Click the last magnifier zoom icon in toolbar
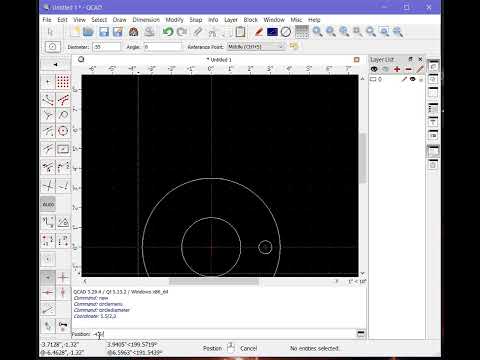The image size is (480, 360). pyautogui.click(x=397, y=32)
